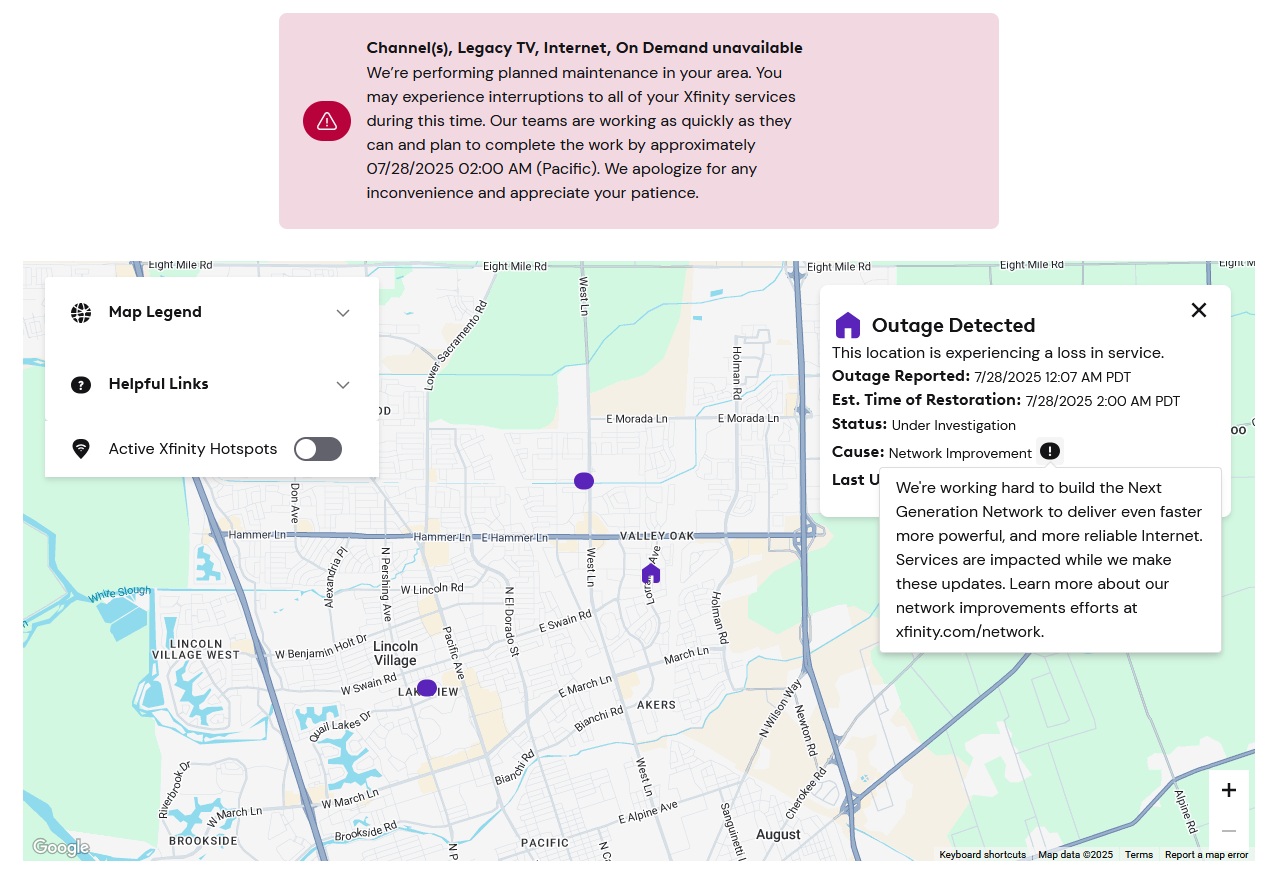
Task: Click the Helpful Links question mark icon
Action: point(81,385)
